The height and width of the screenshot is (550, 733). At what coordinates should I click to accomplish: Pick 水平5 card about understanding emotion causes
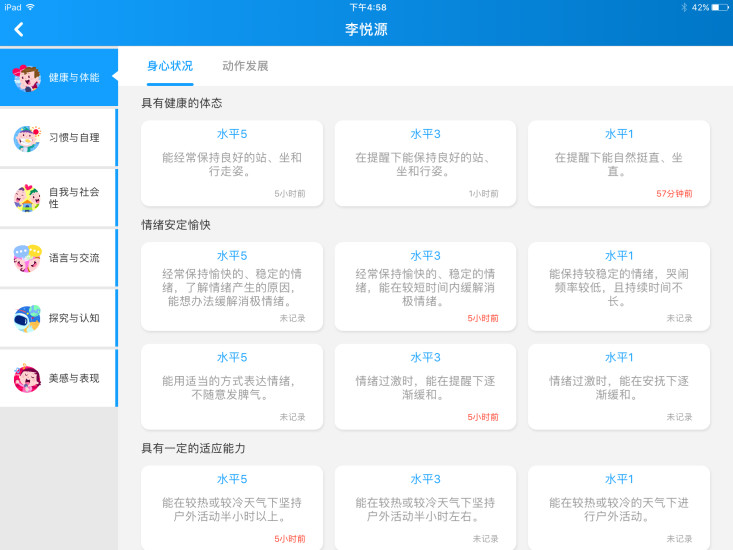pos(231,286)
